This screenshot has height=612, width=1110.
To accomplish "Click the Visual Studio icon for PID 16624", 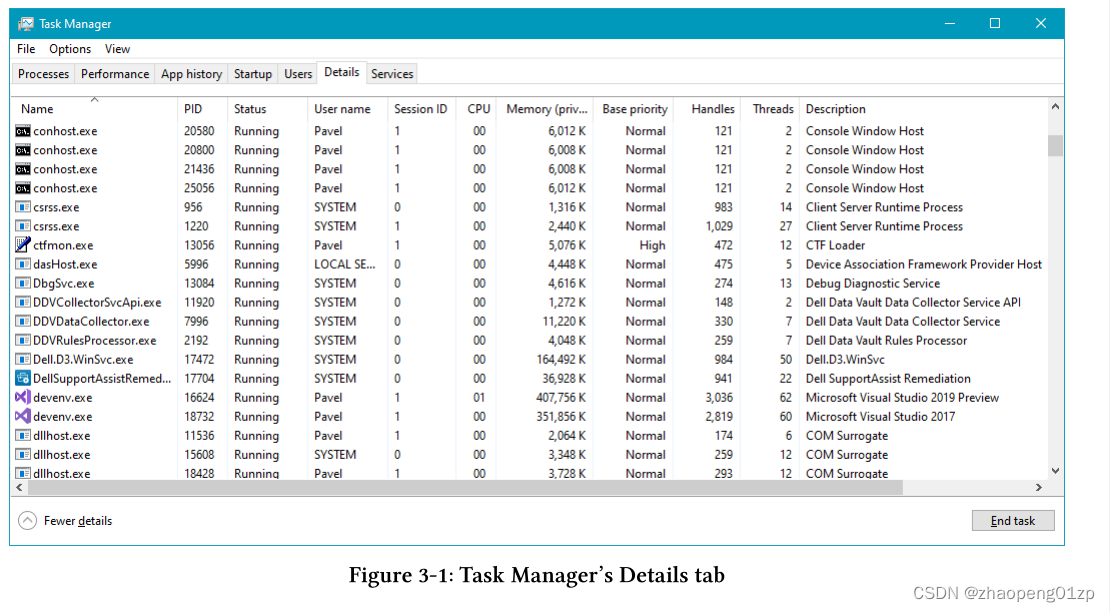I will point(23,398).
